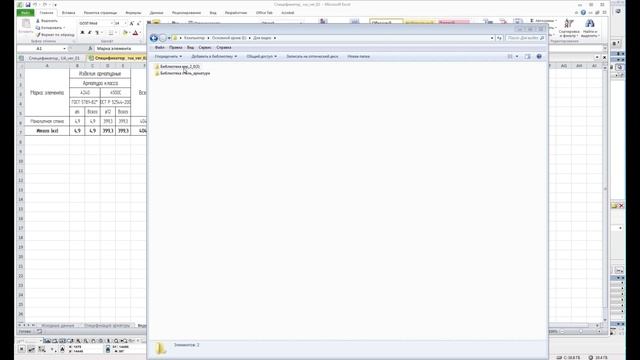Switch to Excel Разметка страницы tab

[x=100, y=13]
